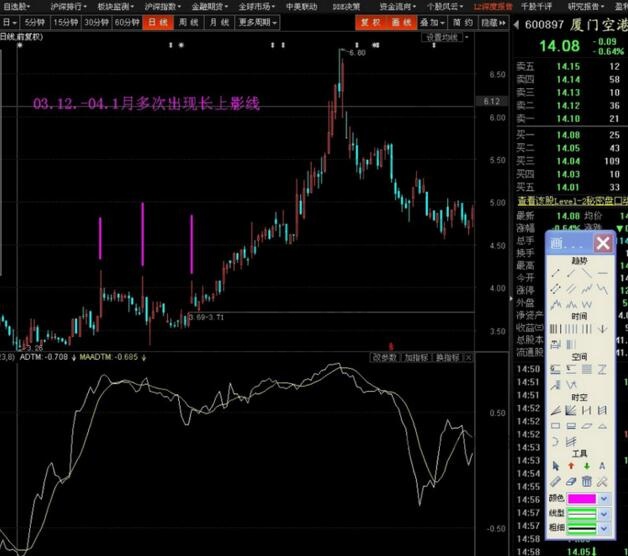The image size is (628, 556).
Task: Click the 改参数 modify parameters button
Action: (x=385, y=357)
